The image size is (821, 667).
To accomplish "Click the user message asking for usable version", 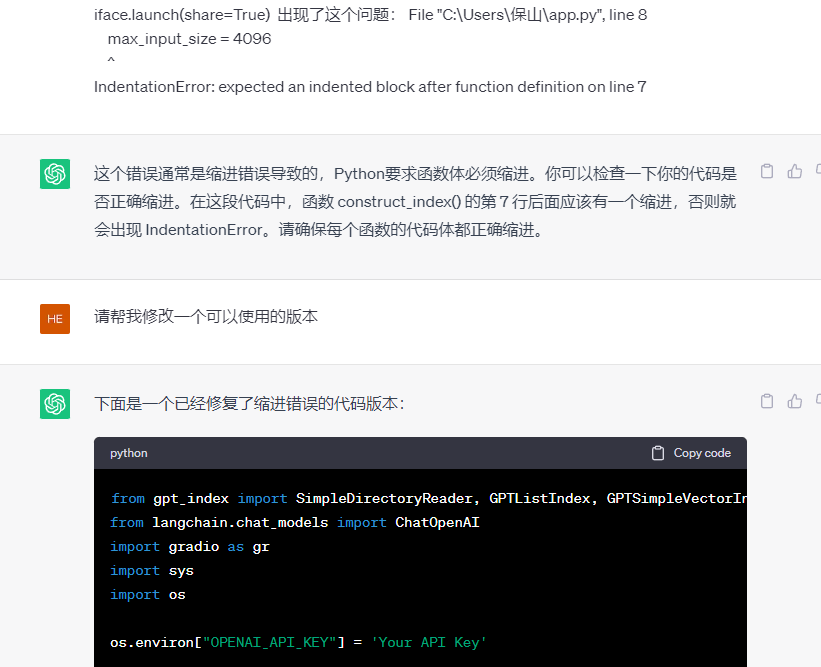I will pos(206,316).
